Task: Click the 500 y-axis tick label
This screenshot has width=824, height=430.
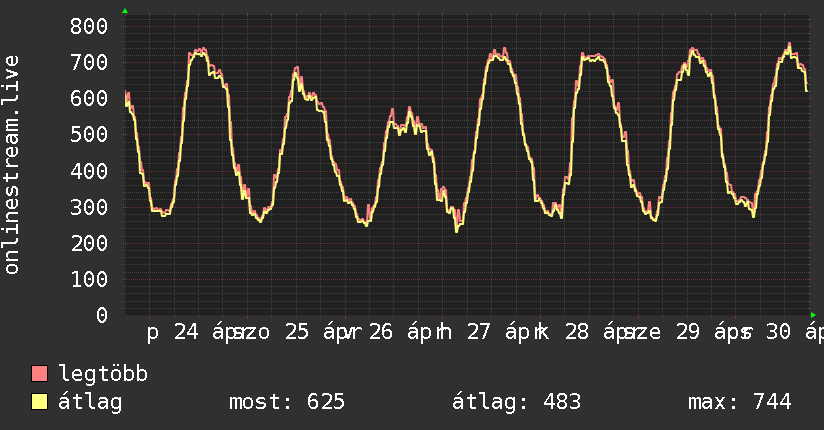Action: click(x=88, y=135)
